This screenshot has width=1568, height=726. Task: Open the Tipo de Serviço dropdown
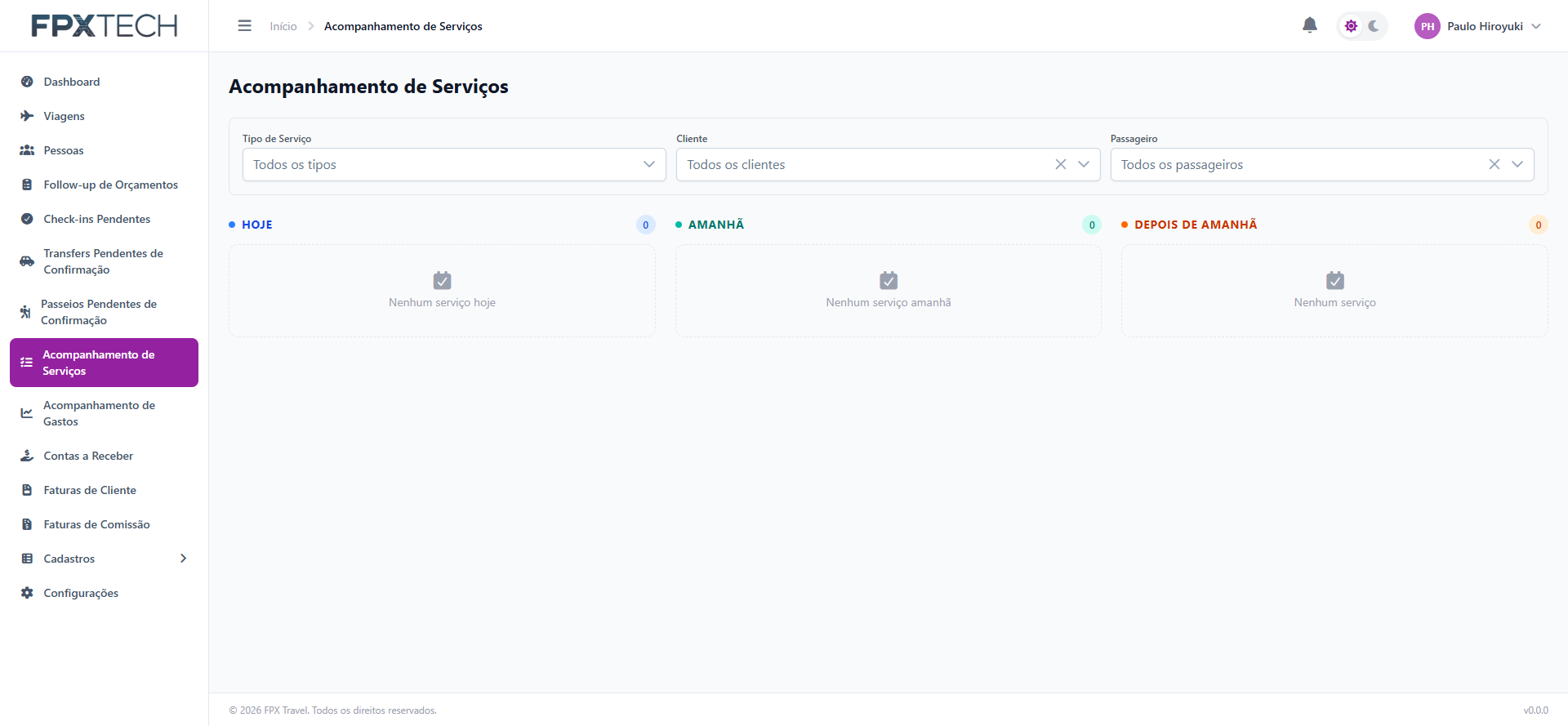point(454,164)
